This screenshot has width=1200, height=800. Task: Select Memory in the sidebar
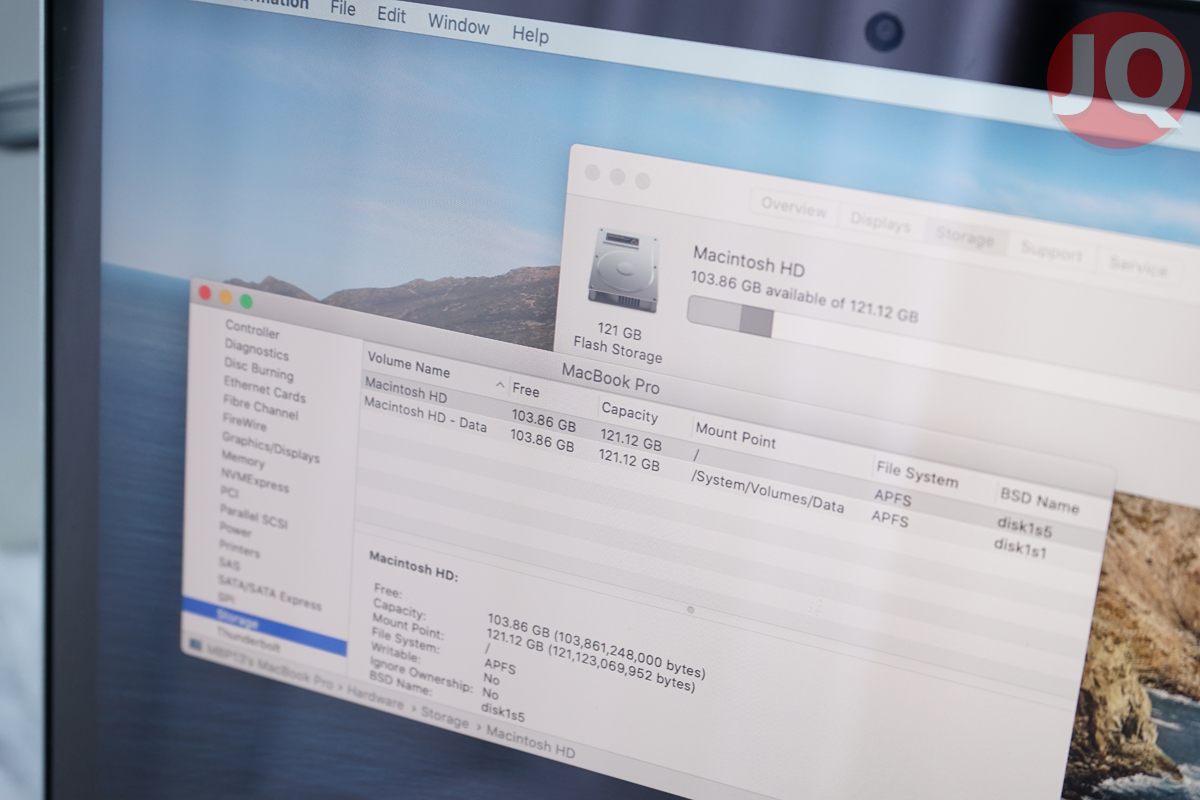(242, 459)
